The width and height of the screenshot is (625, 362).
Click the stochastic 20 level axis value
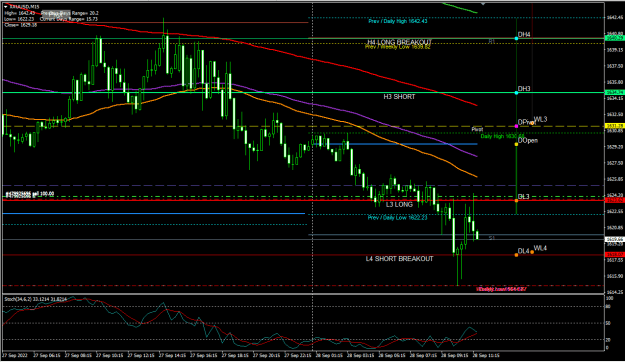pyautogui.click(x=609, y=340)
